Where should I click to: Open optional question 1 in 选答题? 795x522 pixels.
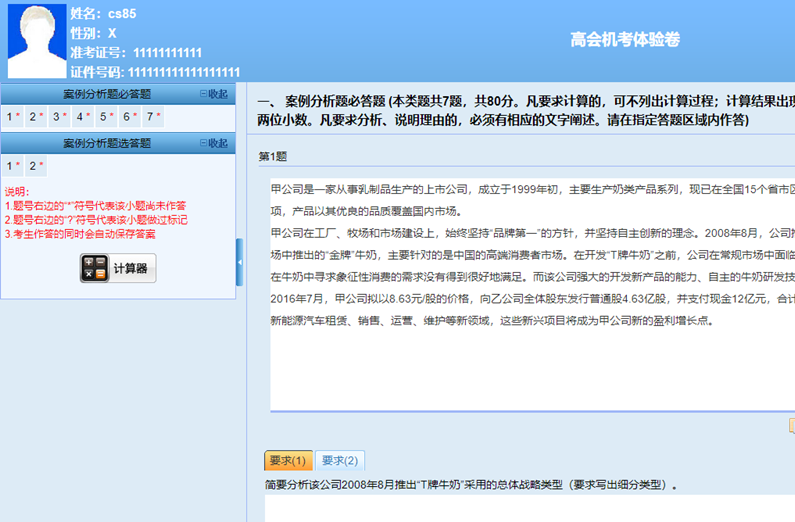pyautogui.click(x=11, y=166)
